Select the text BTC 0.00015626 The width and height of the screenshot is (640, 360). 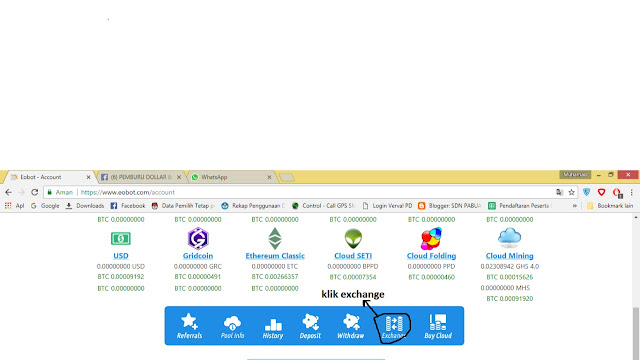click(x=509, y=277)
